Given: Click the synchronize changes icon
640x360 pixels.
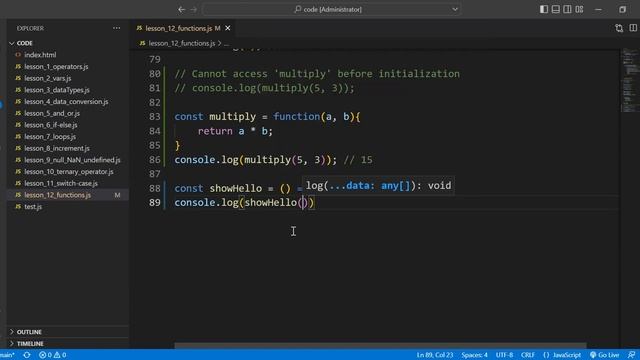Looking at the screenshot, I should (x=27, y=355).
